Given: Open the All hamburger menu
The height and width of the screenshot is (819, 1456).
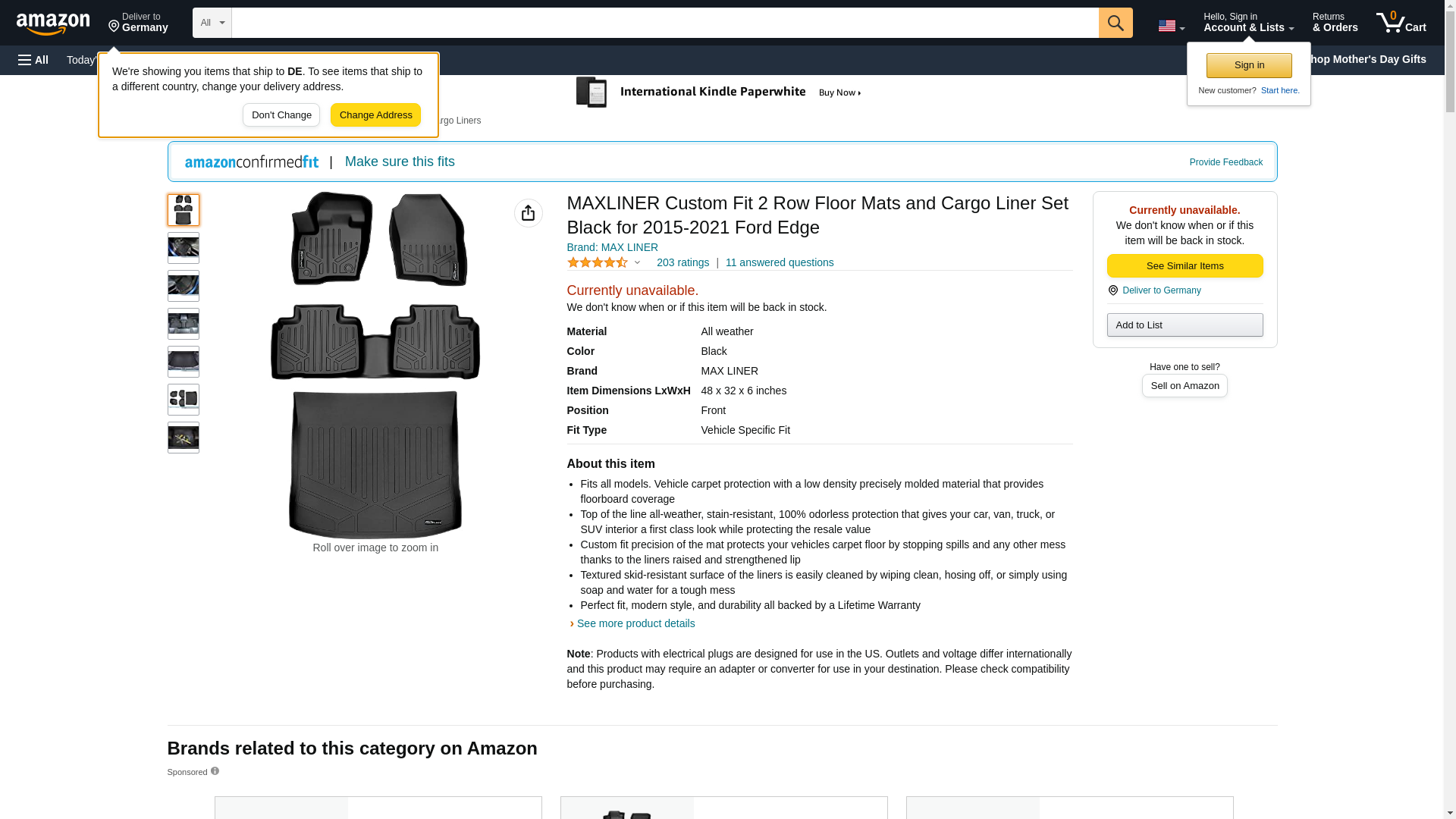Looking at the screenshot, I should click(x=33, y=60).
